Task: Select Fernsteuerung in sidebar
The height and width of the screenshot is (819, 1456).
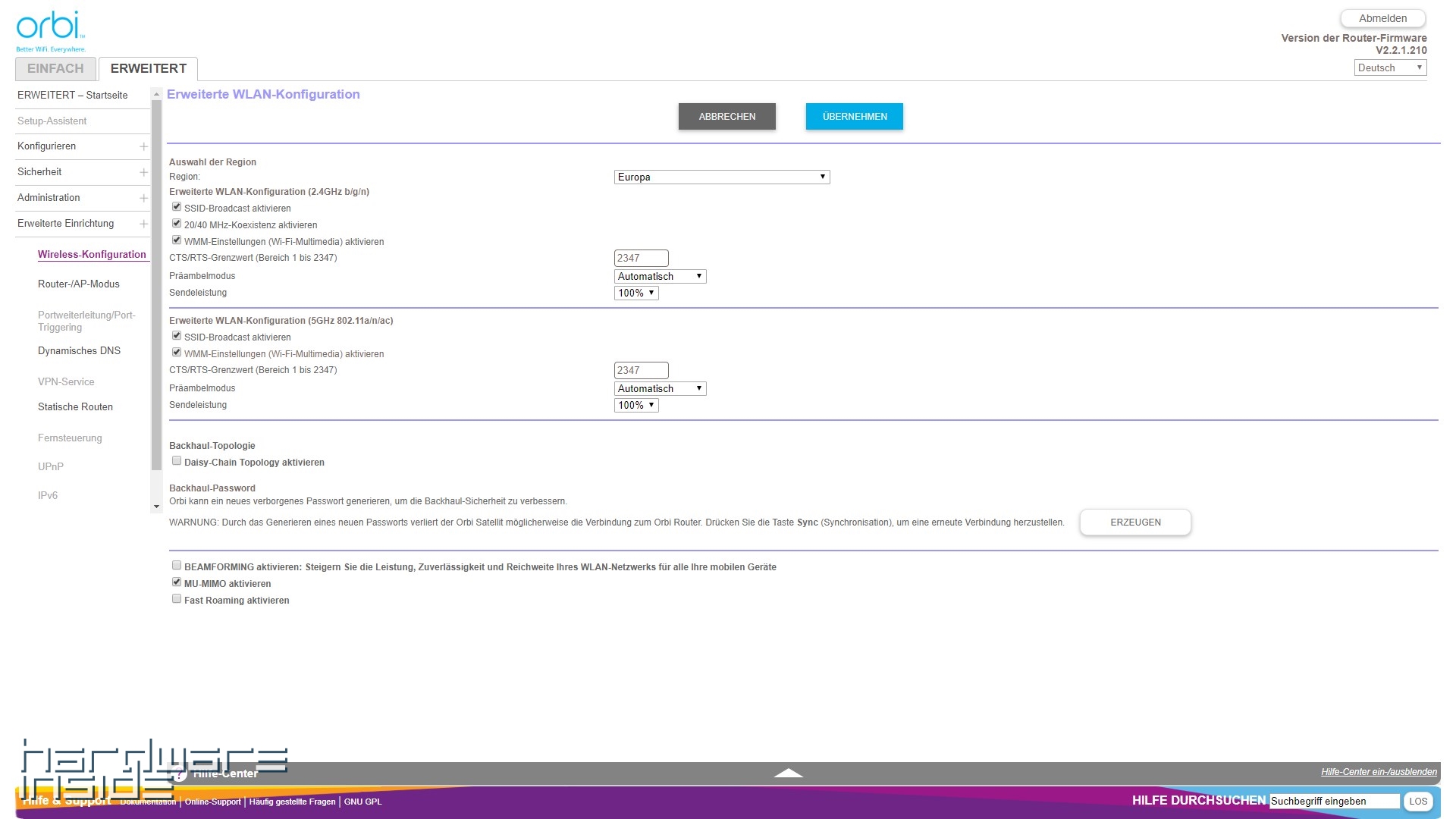Action: [70, 438]
